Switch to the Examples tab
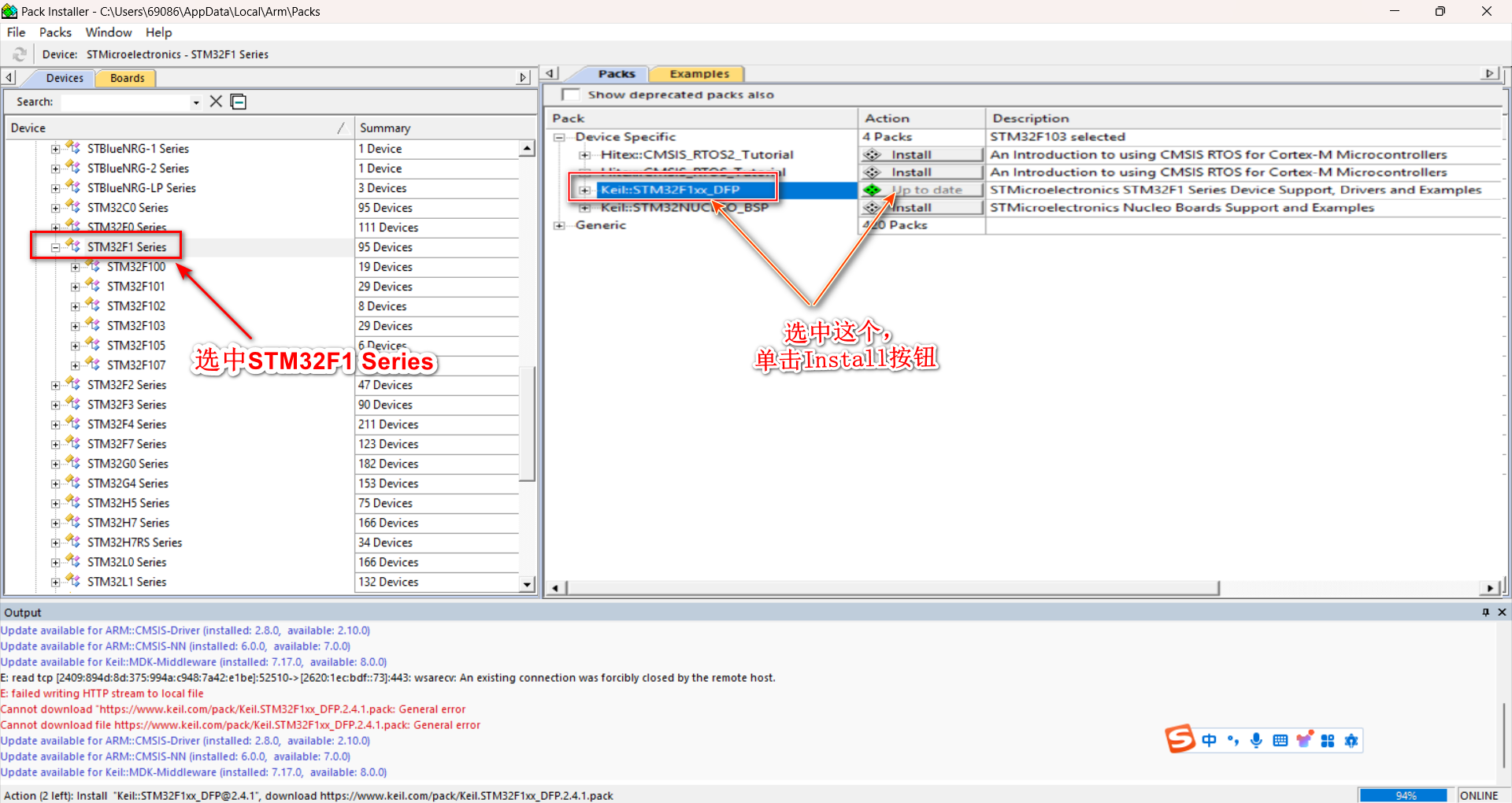1512x803 pixels. tap(699, 74)
